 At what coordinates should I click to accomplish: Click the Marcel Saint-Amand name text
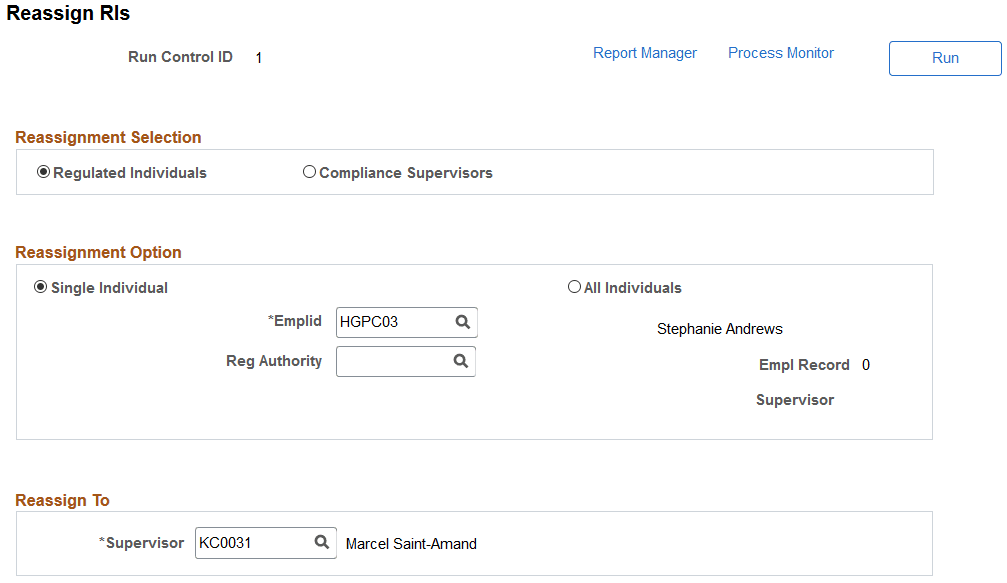[411, 544]
